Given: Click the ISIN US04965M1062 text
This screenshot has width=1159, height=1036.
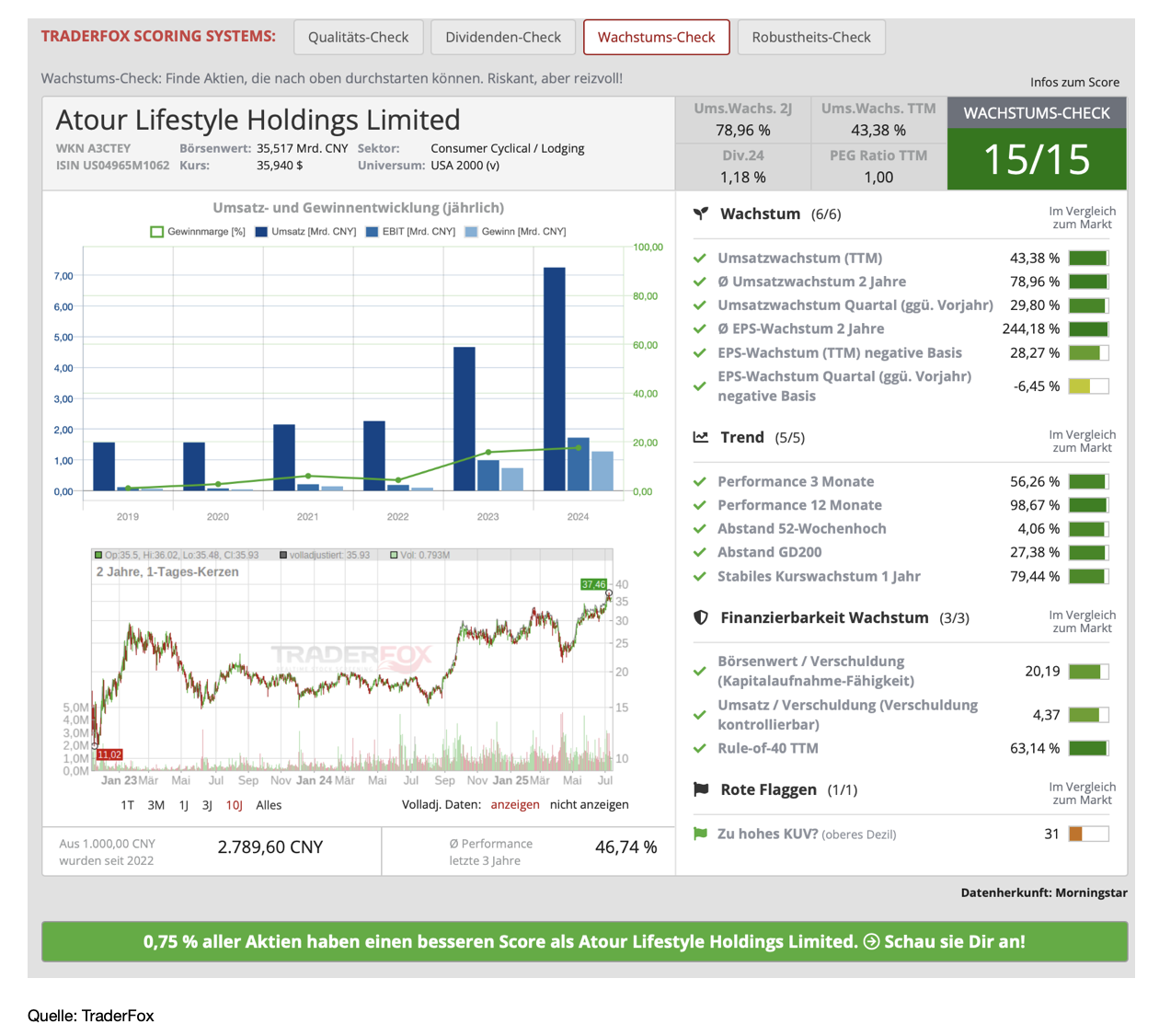Looking at the screenshot, I should point(112,166).
